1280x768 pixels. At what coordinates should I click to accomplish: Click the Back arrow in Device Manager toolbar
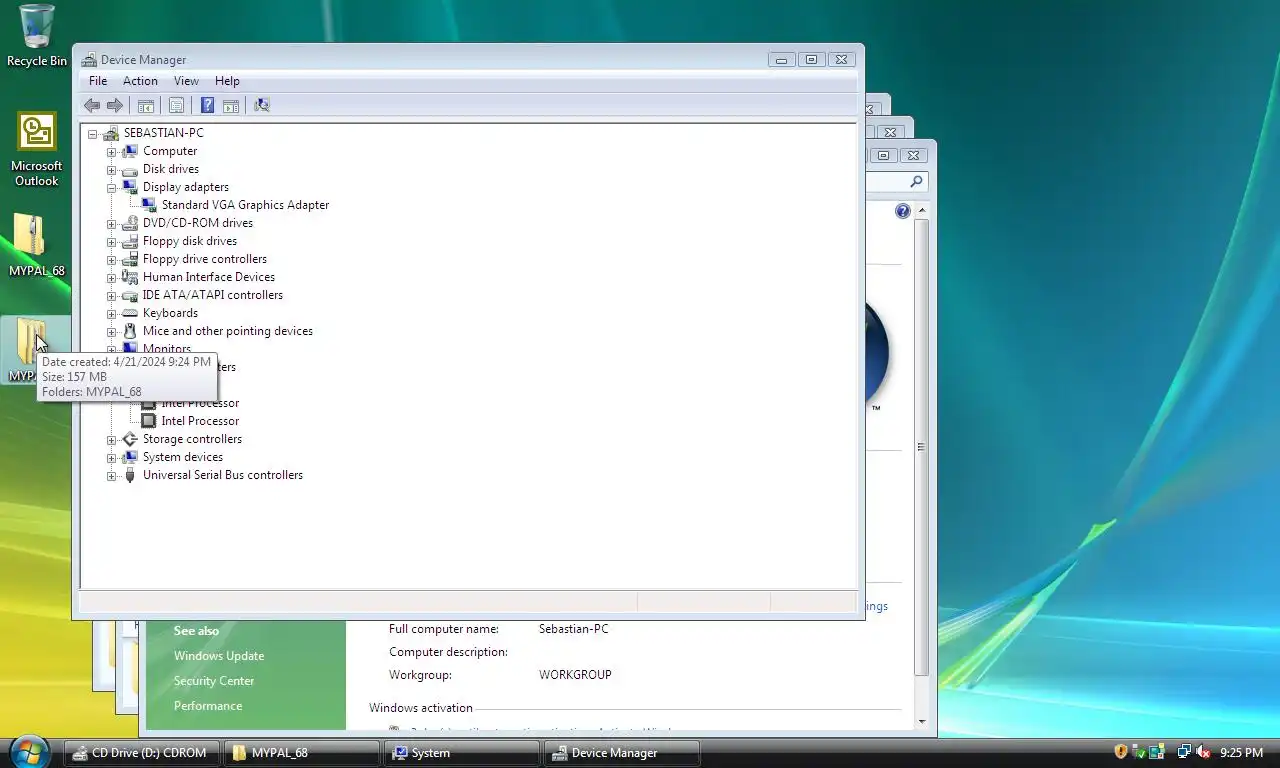[92, 105]
